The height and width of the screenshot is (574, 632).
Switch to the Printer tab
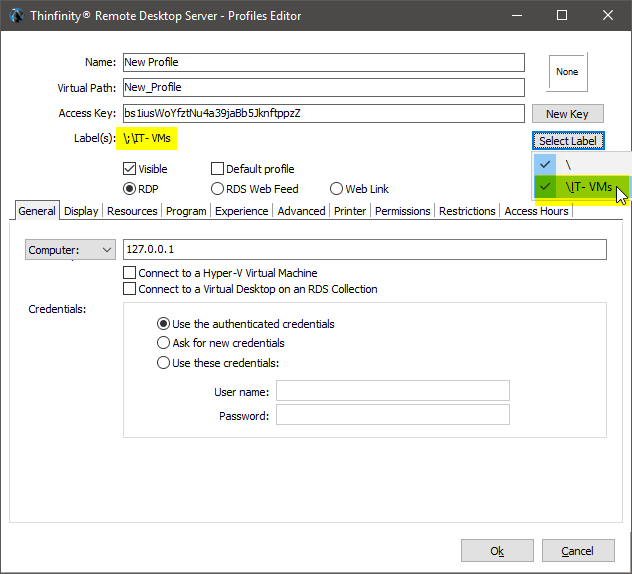point(350,211)
